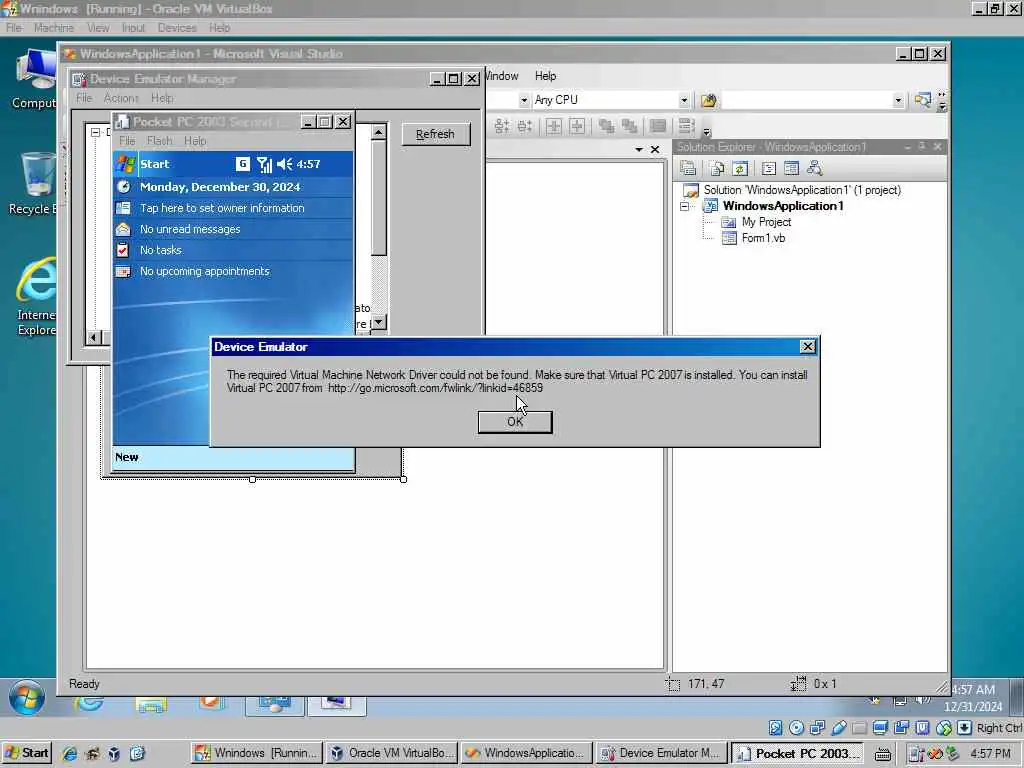Image resolution: width=1024 pixels, height=768 pixels.
Task: Click the Windows 7 Start orb
Action: [27, 697]
